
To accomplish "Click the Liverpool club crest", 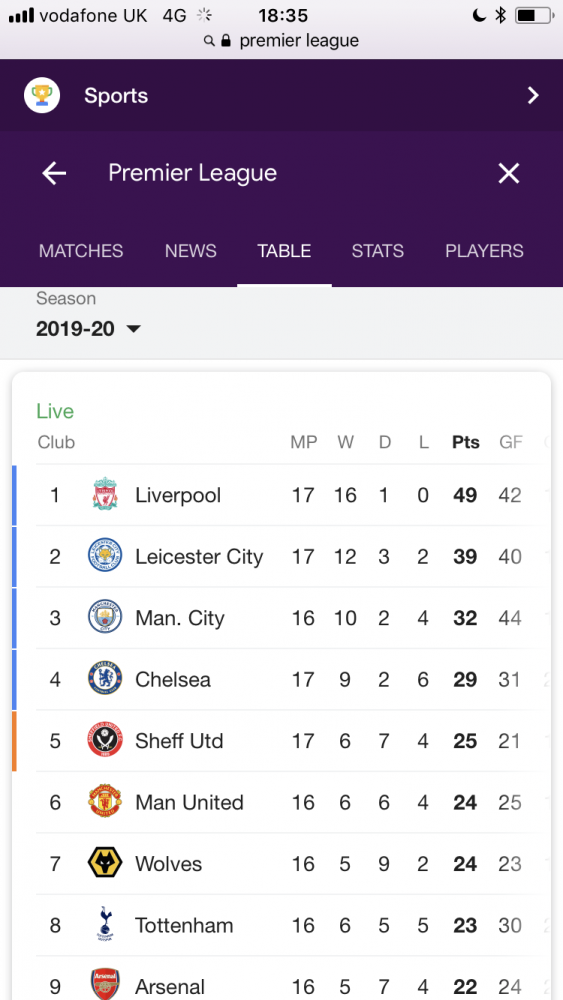I will [105, 494].
